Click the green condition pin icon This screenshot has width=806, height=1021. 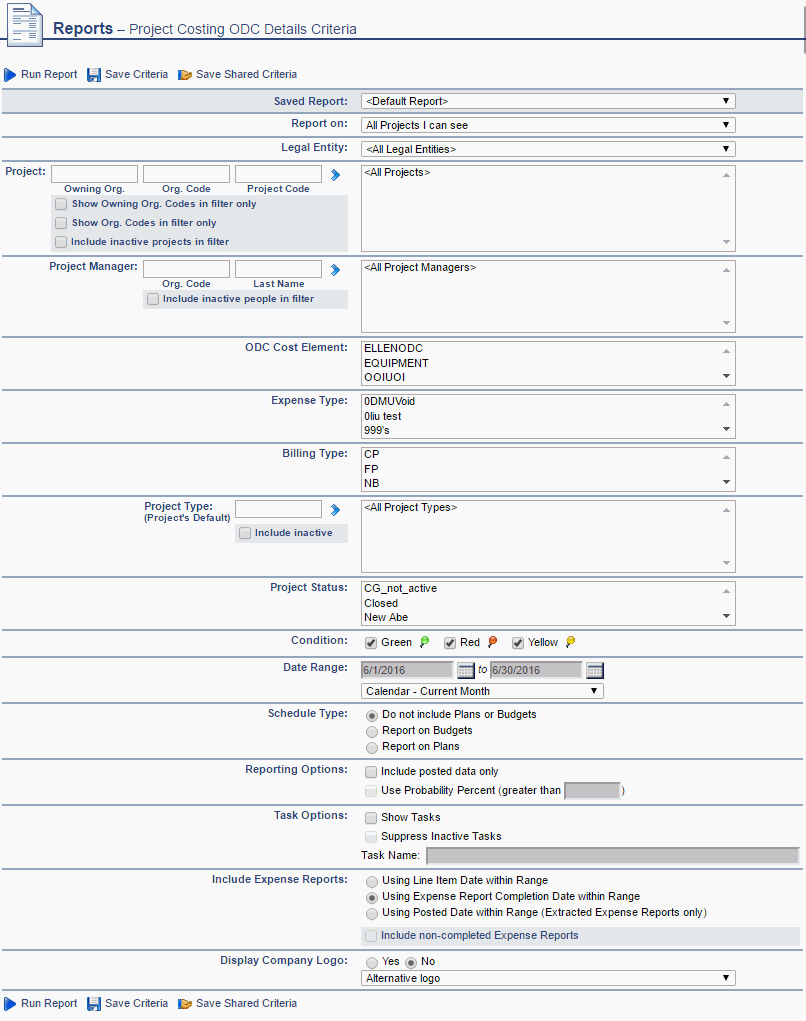pos(424,642)
